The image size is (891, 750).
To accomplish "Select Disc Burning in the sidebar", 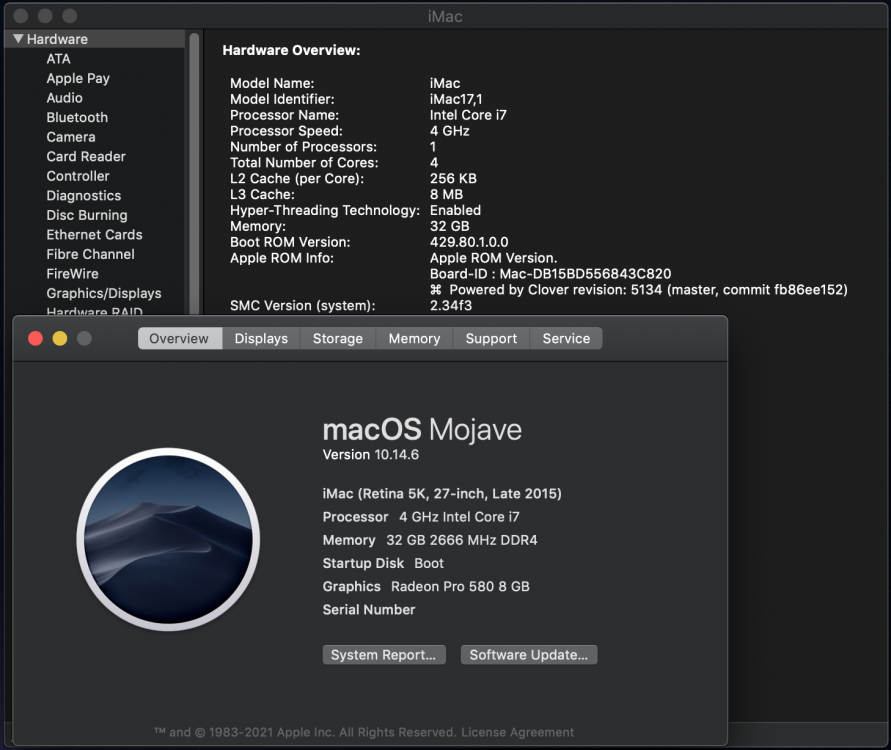I will click(x=87, y=215).
